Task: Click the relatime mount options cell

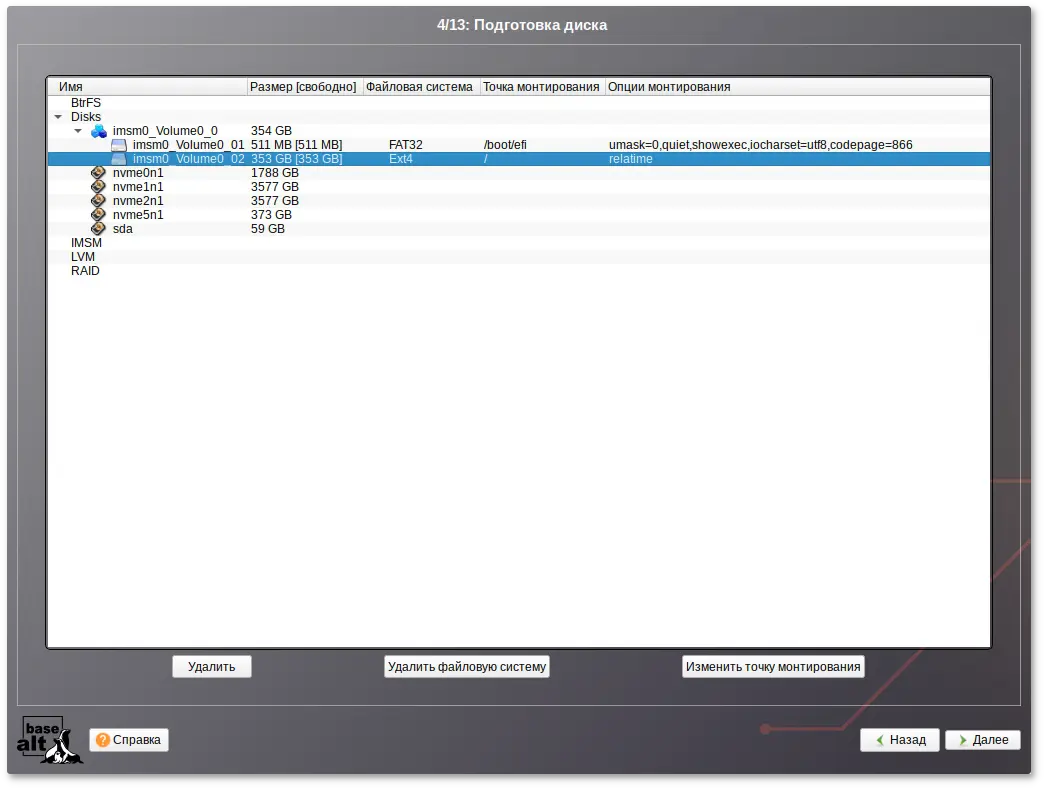Action: (631, 159)
